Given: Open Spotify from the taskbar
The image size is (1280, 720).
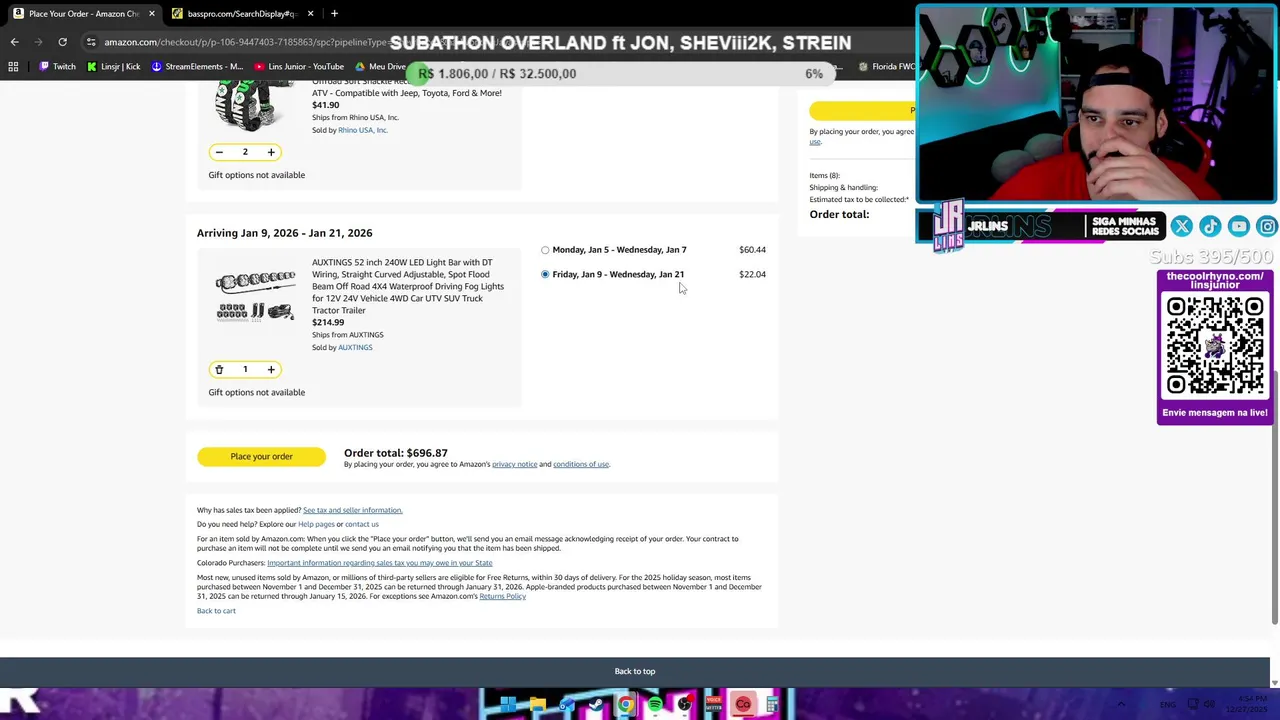Looking at the screenshot, I should click(655, 705).
